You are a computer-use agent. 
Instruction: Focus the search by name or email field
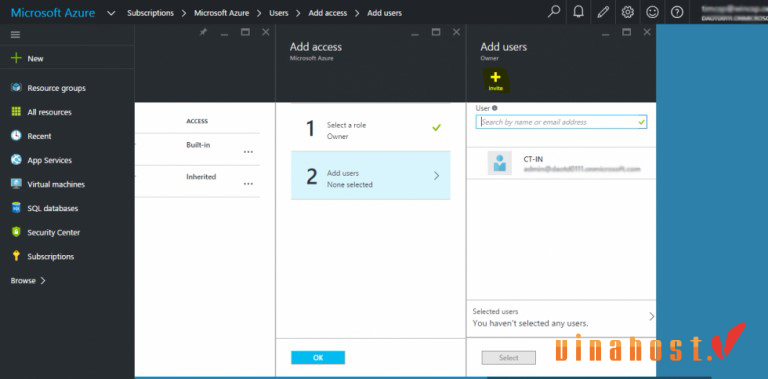pos(561,122)
